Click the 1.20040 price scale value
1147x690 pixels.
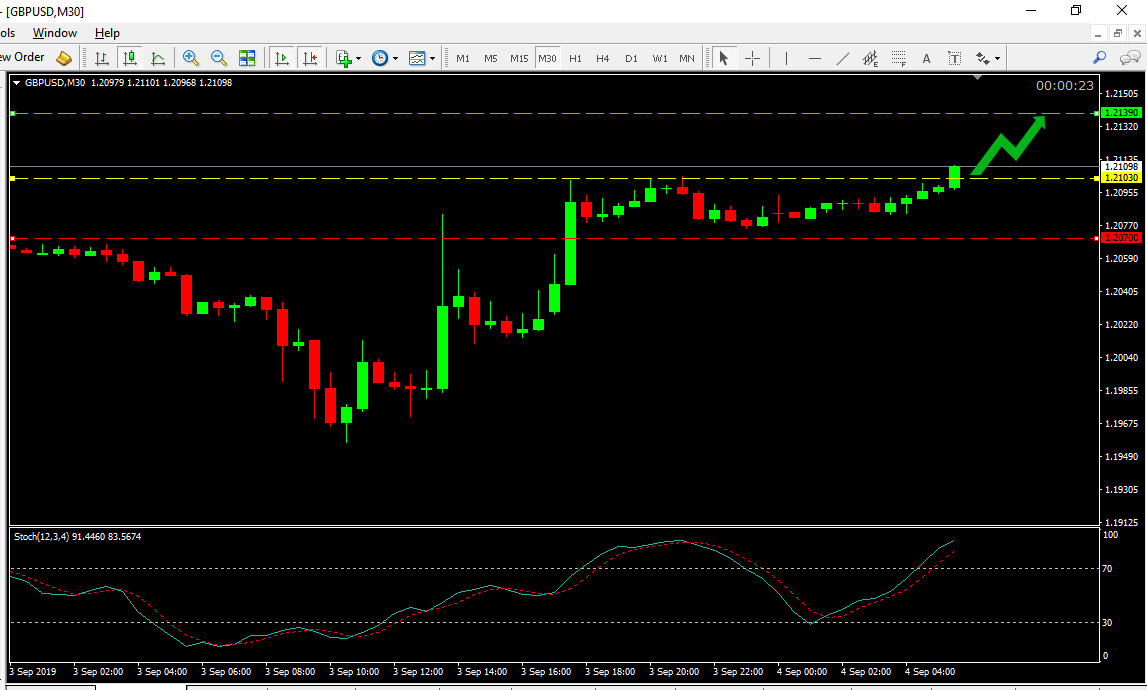click(x=1121, y=357)
